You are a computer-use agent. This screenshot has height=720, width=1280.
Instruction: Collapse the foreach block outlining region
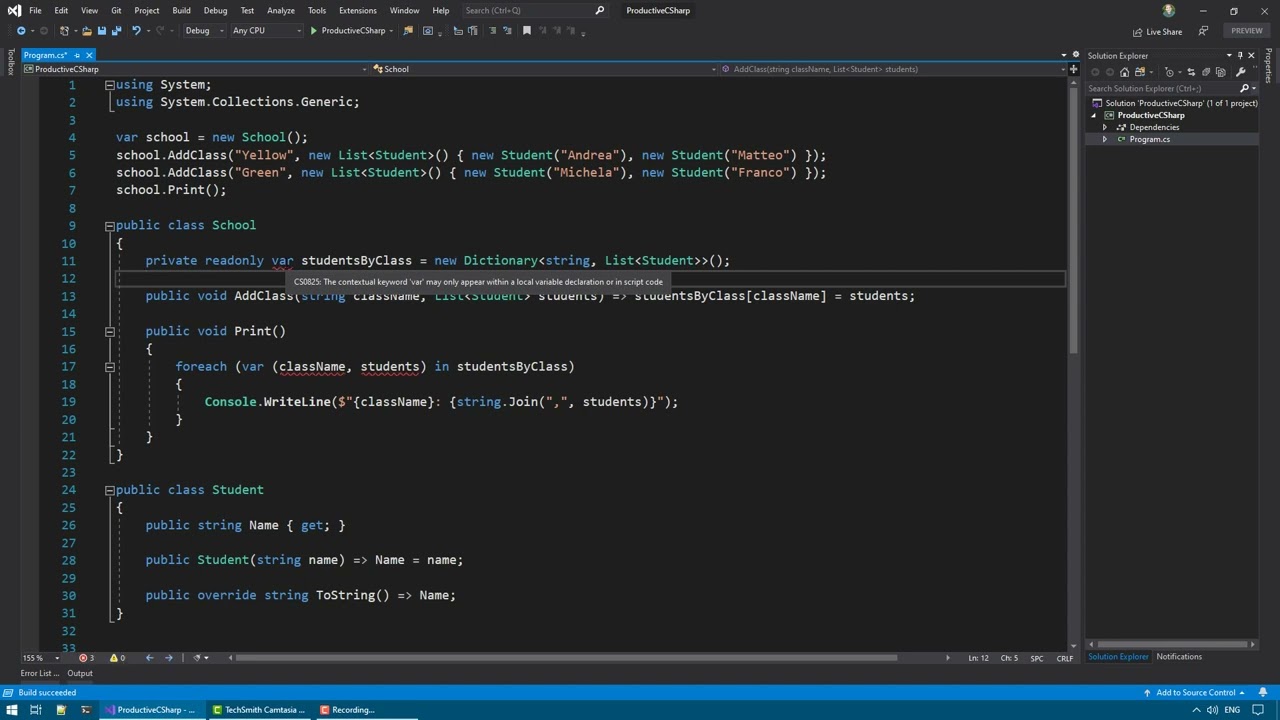(110, 367)
